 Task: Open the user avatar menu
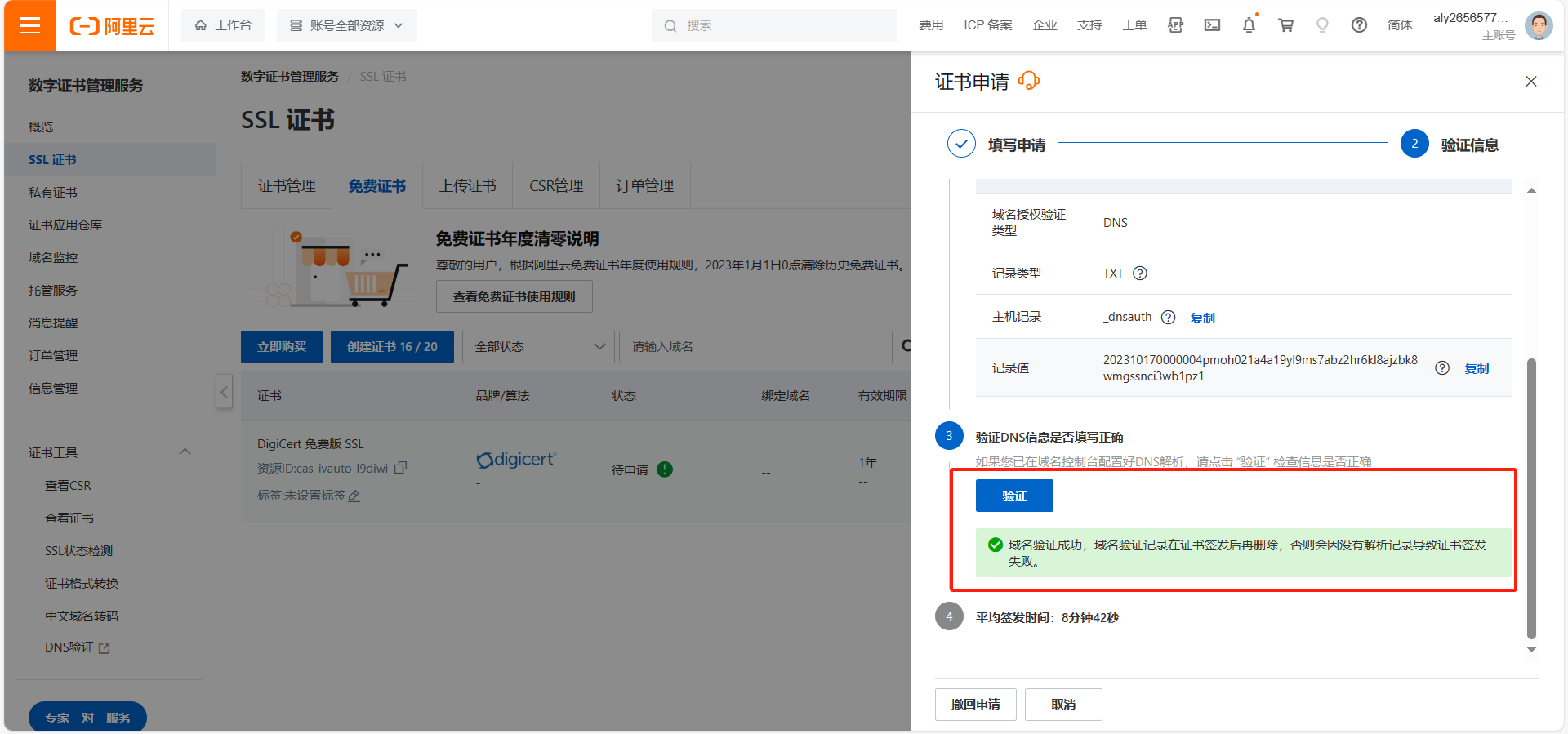pyautogui.click(x=1539, y=25)
